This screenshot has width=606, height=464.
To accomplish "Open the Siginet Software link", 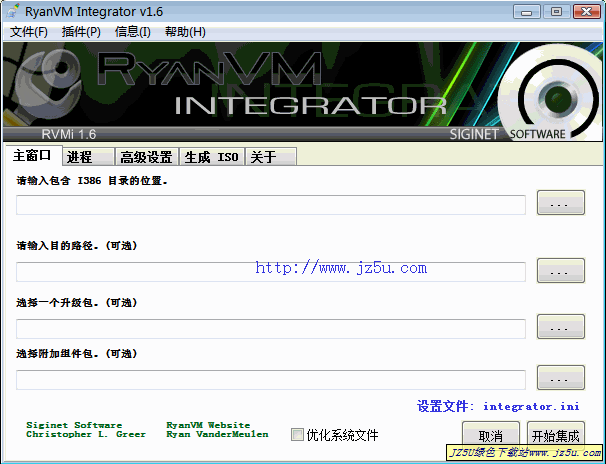I will point(74,425).
